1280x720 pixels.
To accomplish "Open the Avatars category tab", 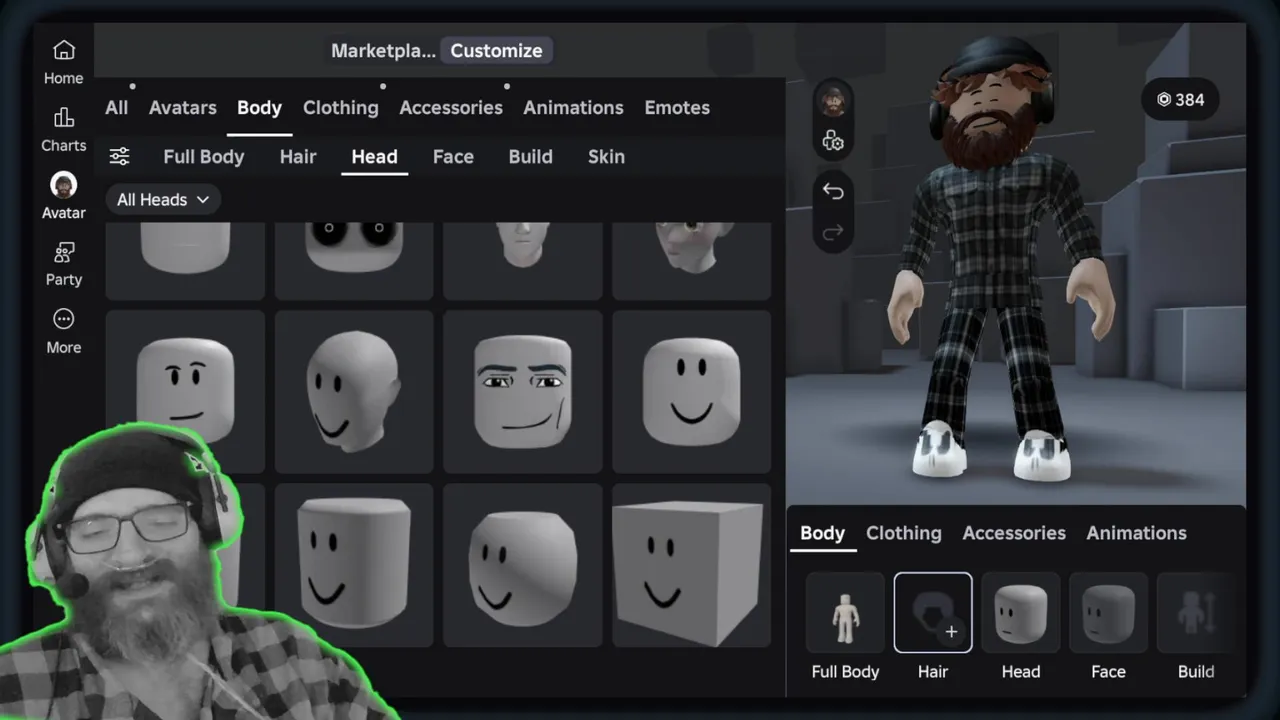I will pos(183,107).
